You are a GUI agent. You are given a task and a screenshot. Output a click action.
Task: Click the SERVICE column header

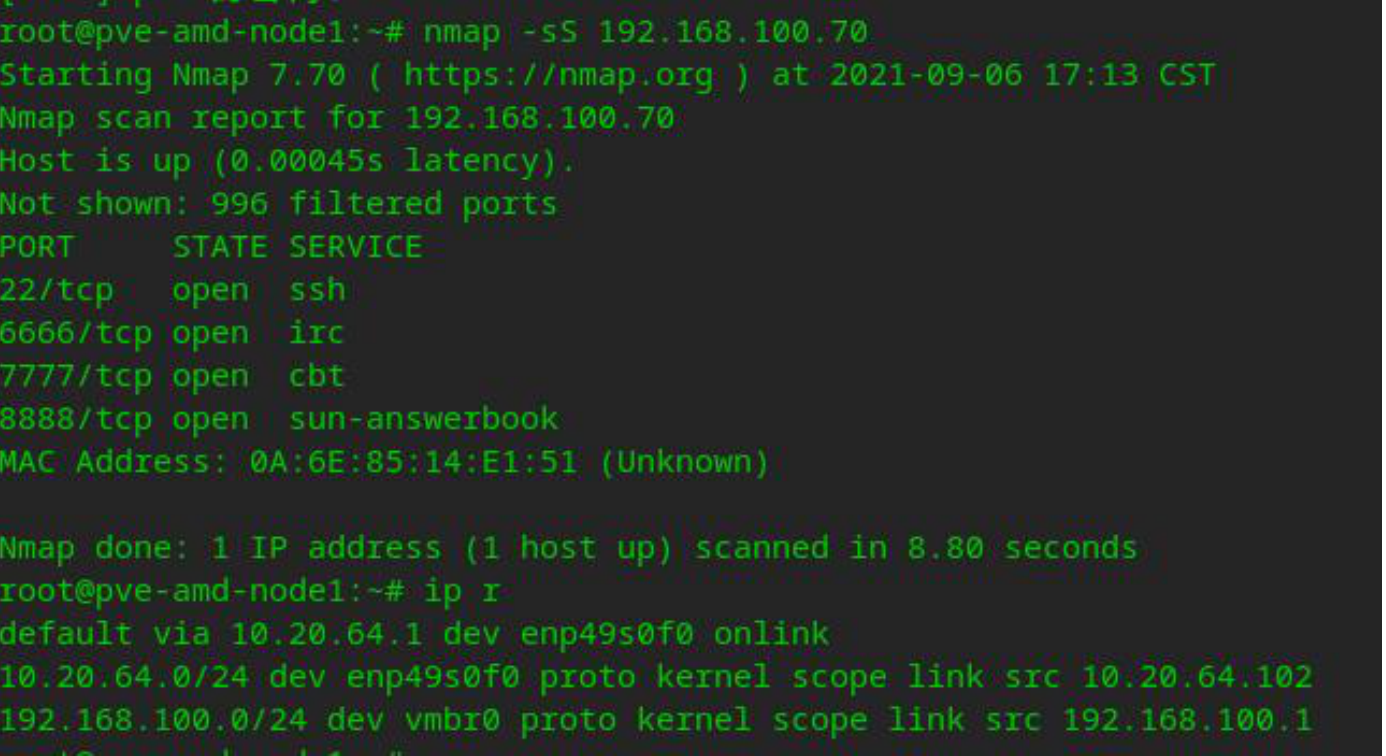tap(355, 247)
